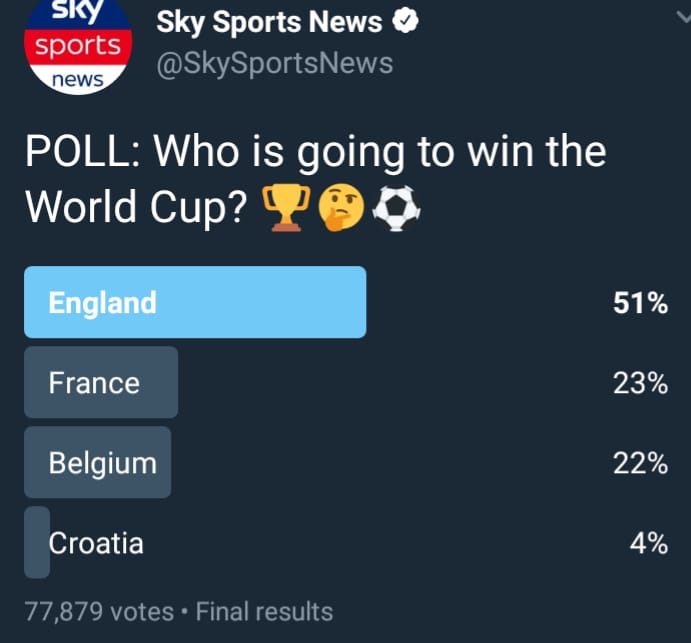Open the Sky Sports News profile avatar
The image size is (691, 643).
pyautogui.click(x=78, y=44)
